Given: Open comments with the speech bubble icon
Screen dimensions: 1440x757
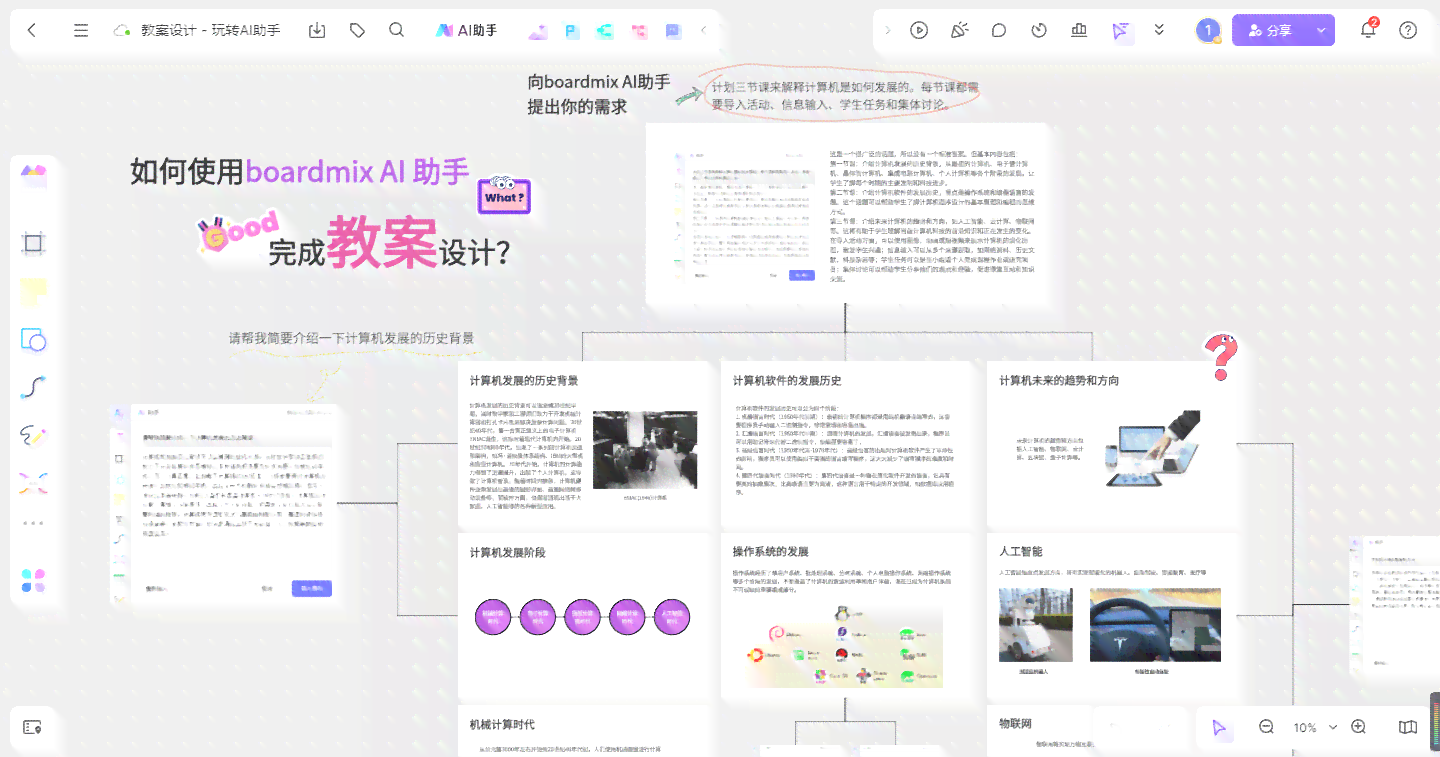Looking at the screenshot, I should coord(999,30).
